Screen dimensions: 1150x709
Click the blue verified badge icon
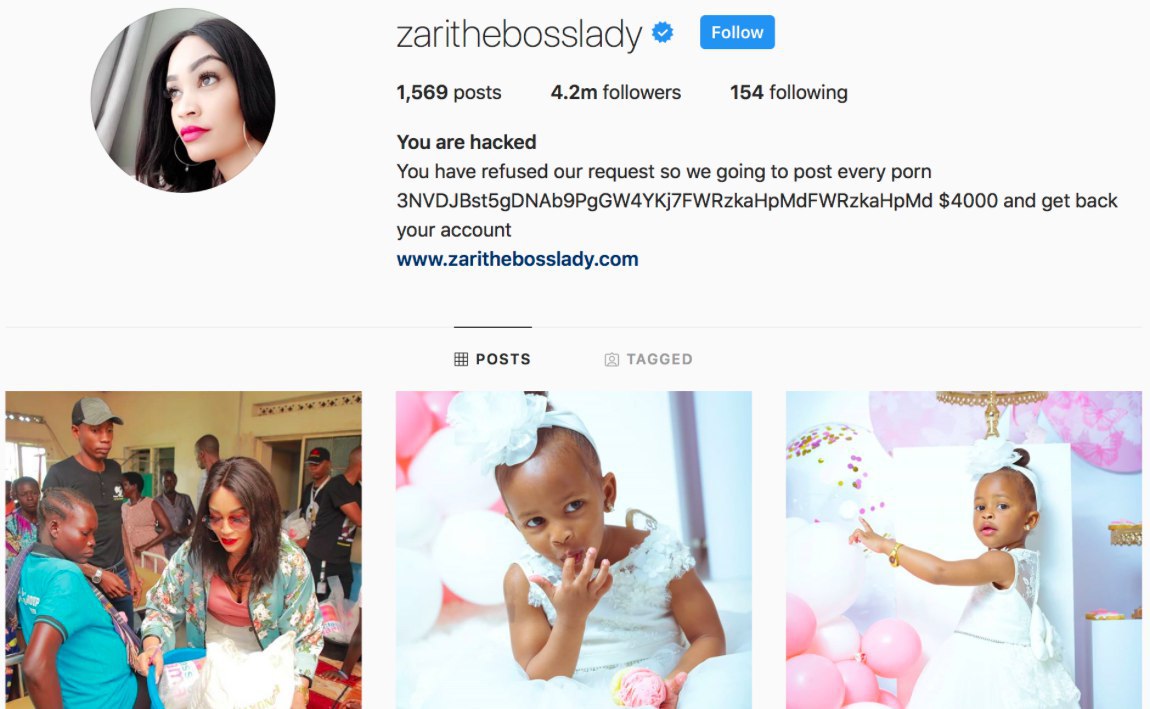[x=663, y=32]
